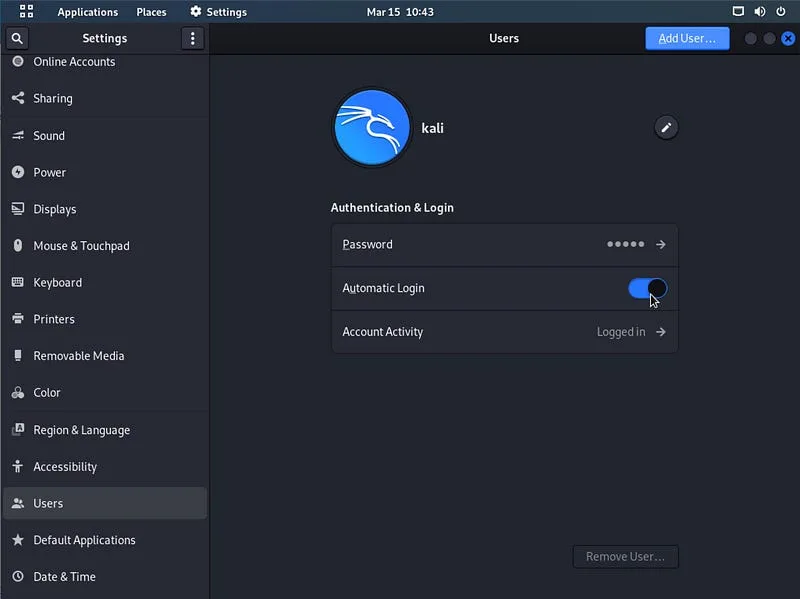
Task: Open Removable Media settings
Action: coord(20,355)
